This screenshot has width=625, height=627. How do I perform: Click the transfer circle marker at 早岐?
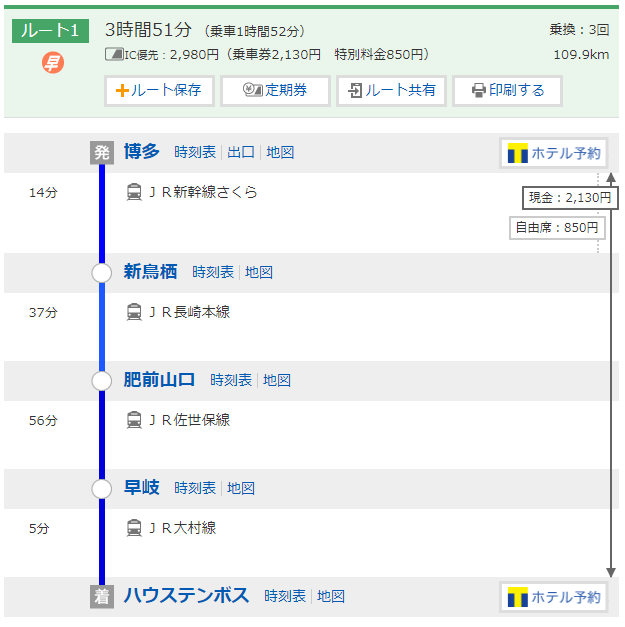pyautogui.click(x=102, y=489)
